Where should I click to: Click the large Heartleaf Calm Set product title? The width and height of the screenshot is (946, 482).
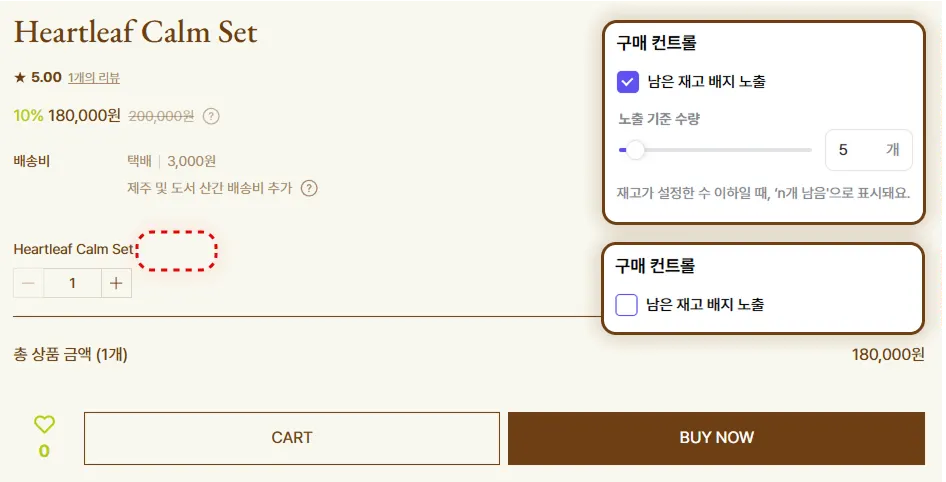tap(135, 32)
